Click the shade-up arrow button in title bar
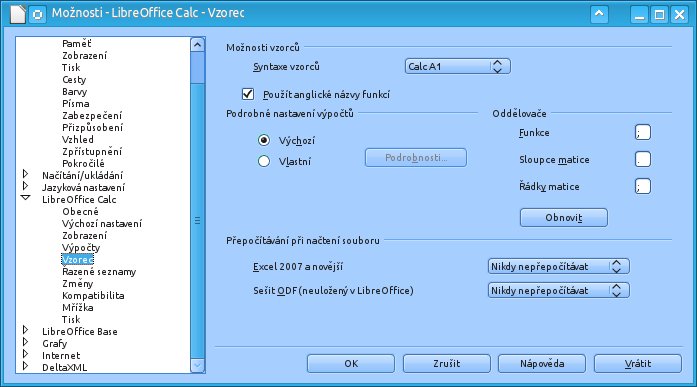The image size is (697, 387). [x=599, y=14]
